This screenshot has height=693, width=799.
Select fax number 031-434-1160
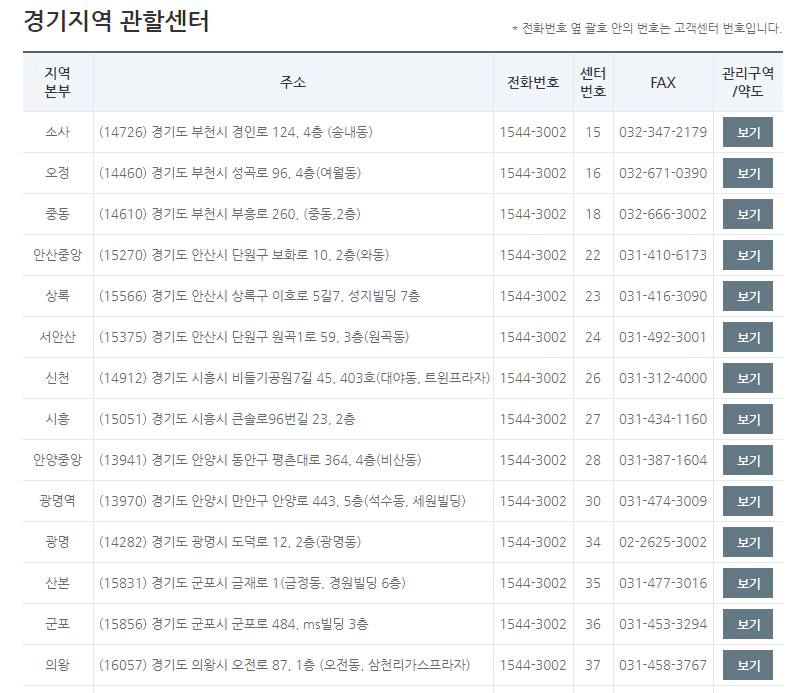point(663,419)
